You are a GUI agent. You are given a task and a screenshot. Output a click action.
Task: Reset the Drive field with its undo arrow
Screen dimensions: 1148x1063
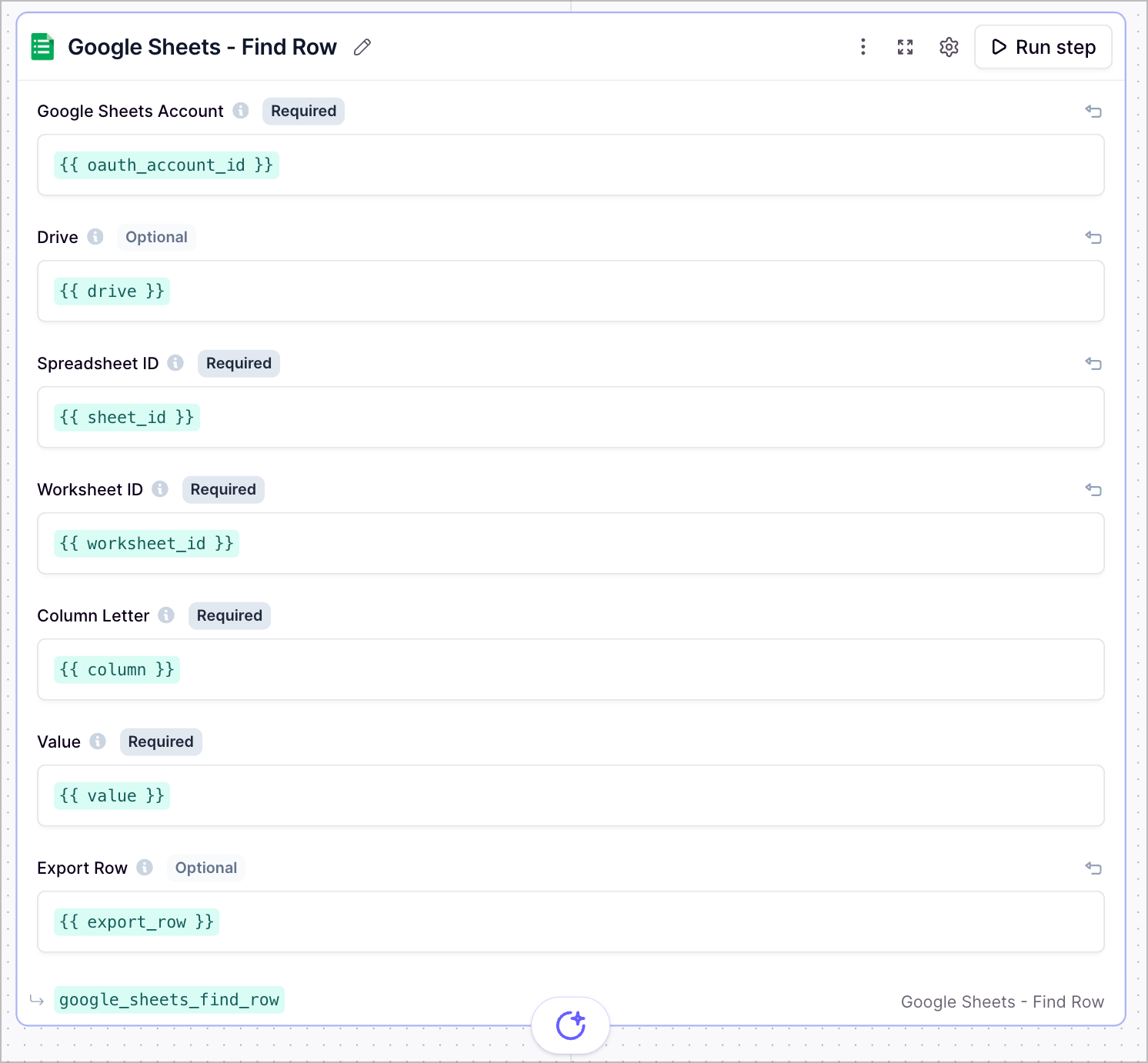point(1093,238)
